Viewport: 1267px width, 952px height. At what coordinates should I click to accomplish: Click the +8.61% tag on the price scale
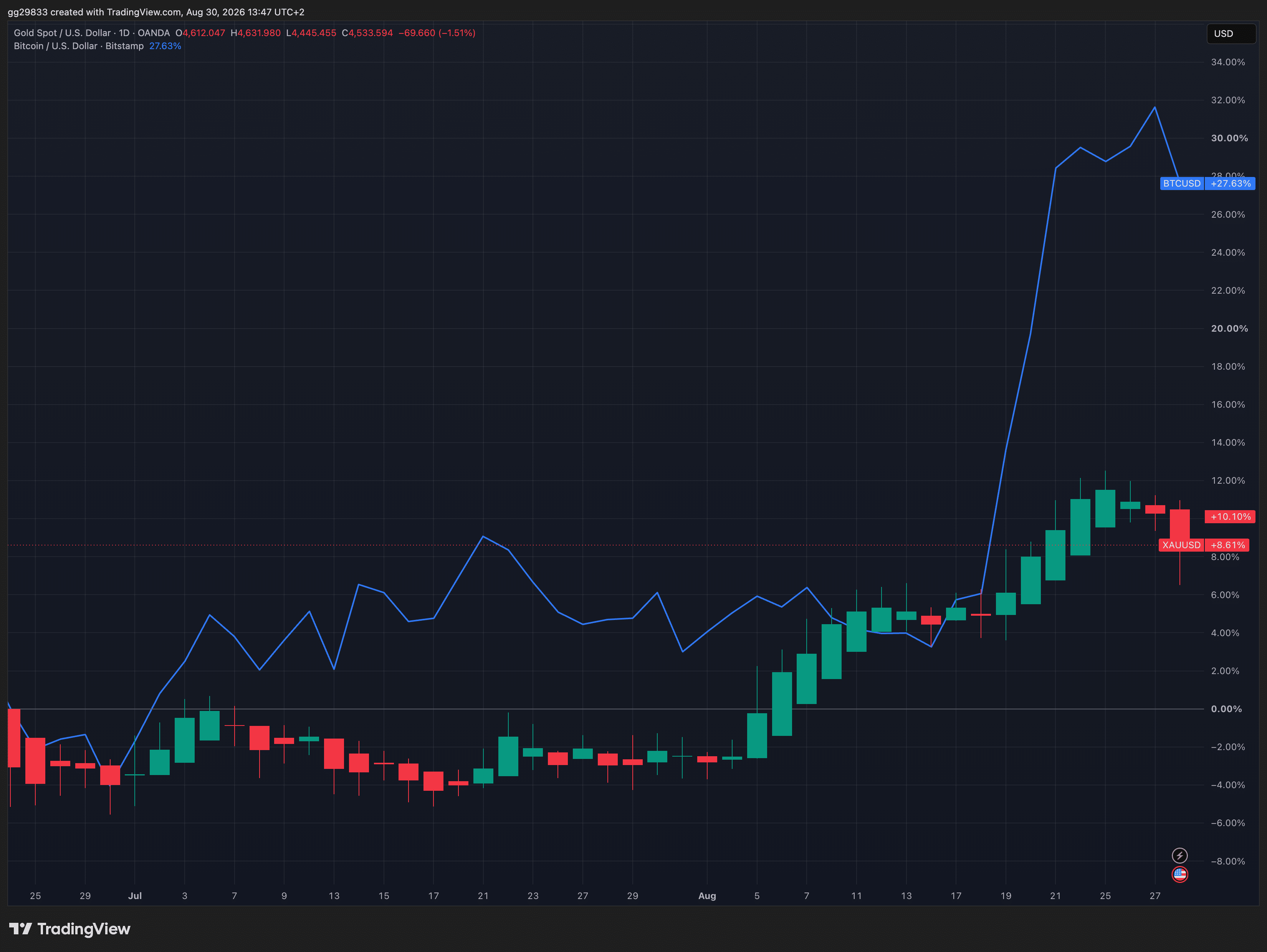tap(1227, 545)
